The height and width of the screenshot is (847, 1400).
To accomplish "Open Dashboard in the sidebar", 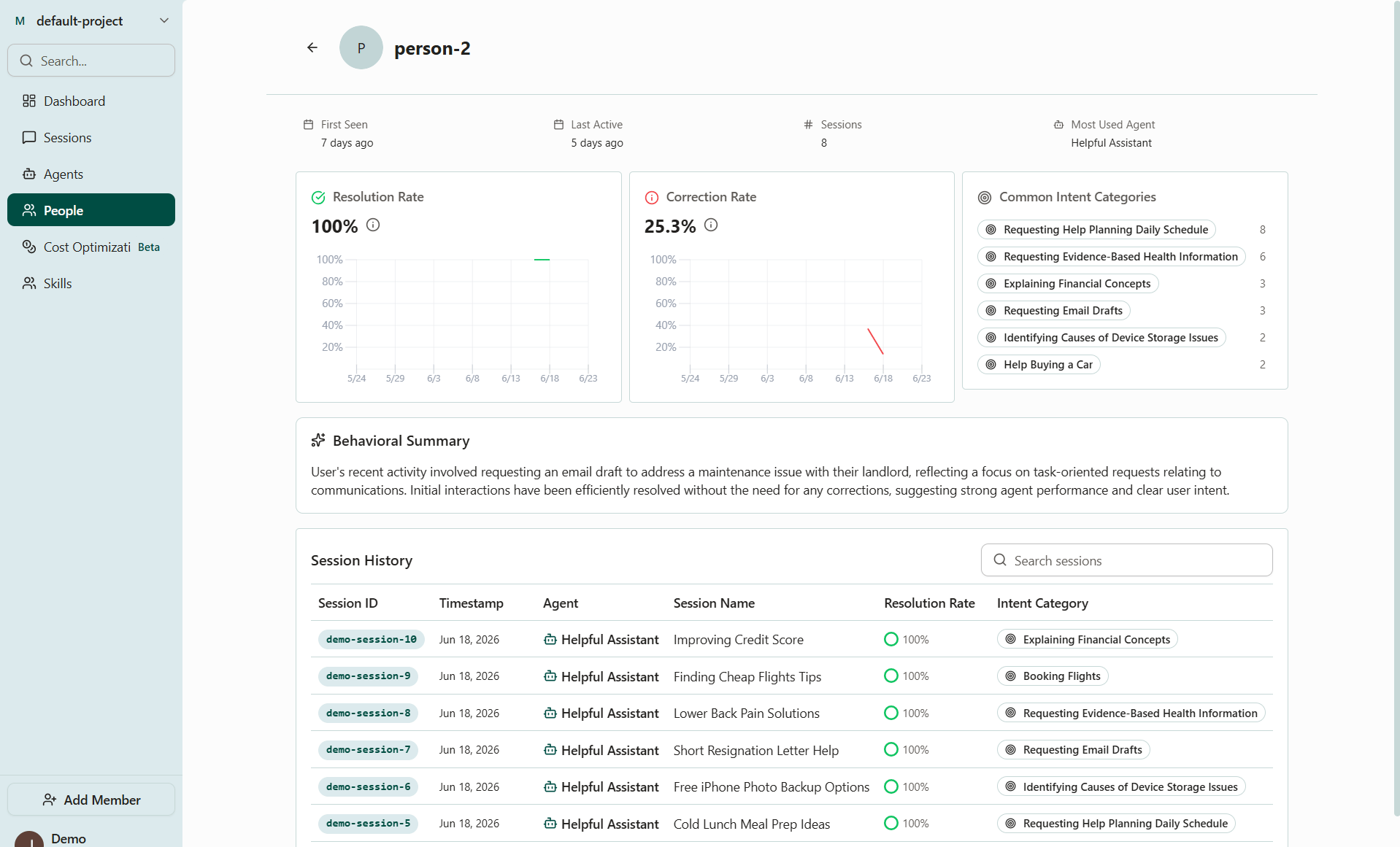I will tap(91, 101).
